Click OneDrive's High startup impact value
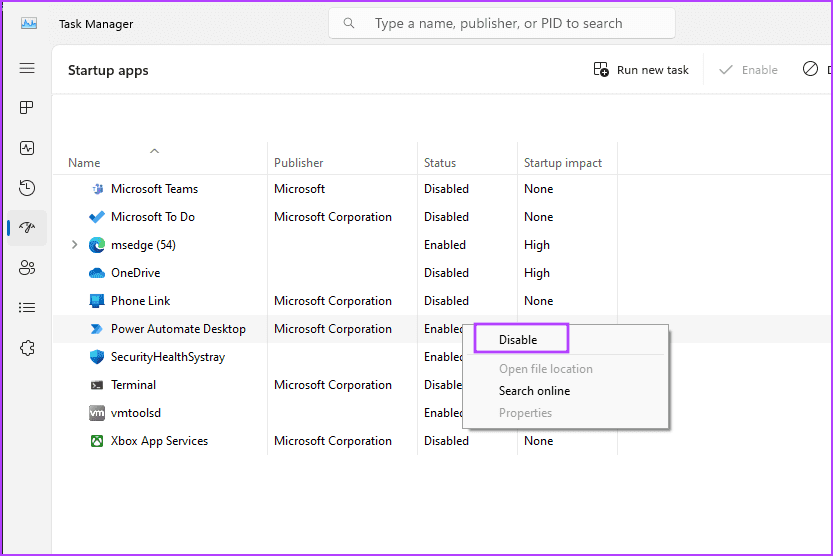 537,273
